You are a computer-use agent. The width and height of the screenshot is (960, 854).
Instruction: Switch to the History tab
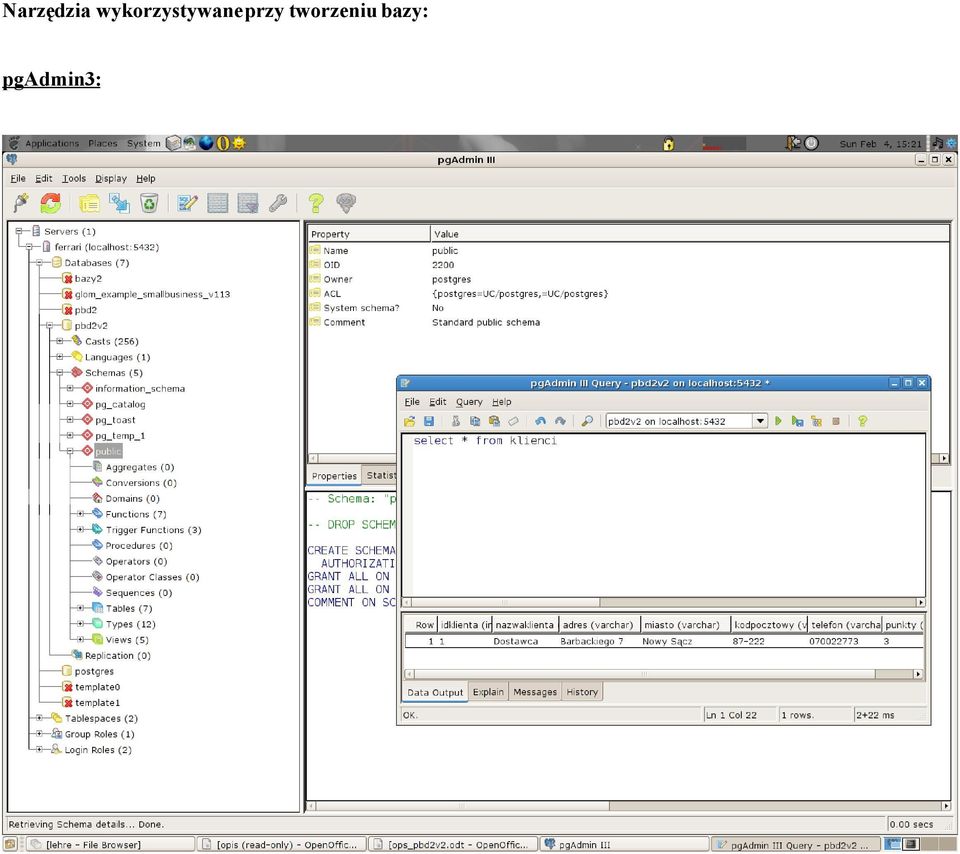(x=582, y=692)
